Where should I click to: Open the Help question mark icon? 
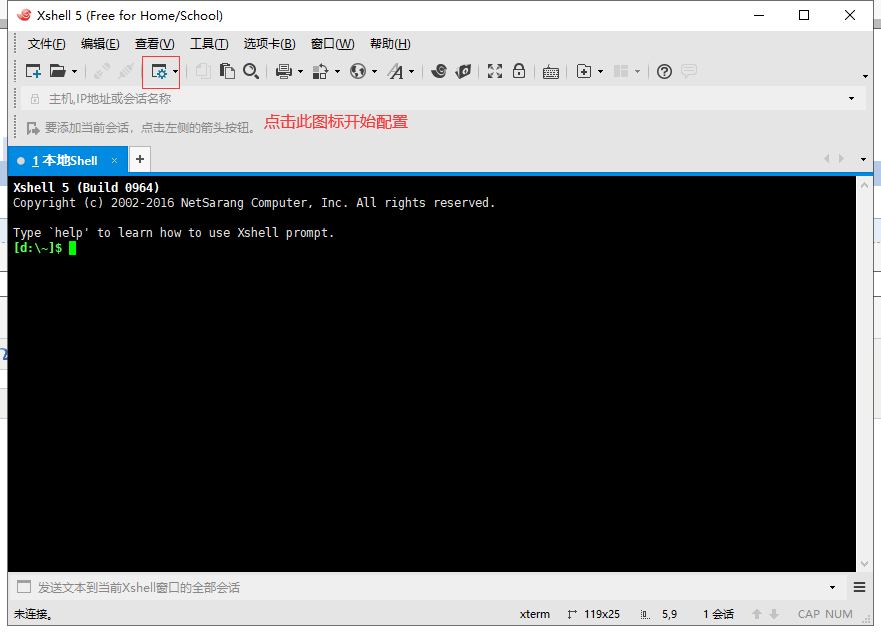click(x=664, y=71)
